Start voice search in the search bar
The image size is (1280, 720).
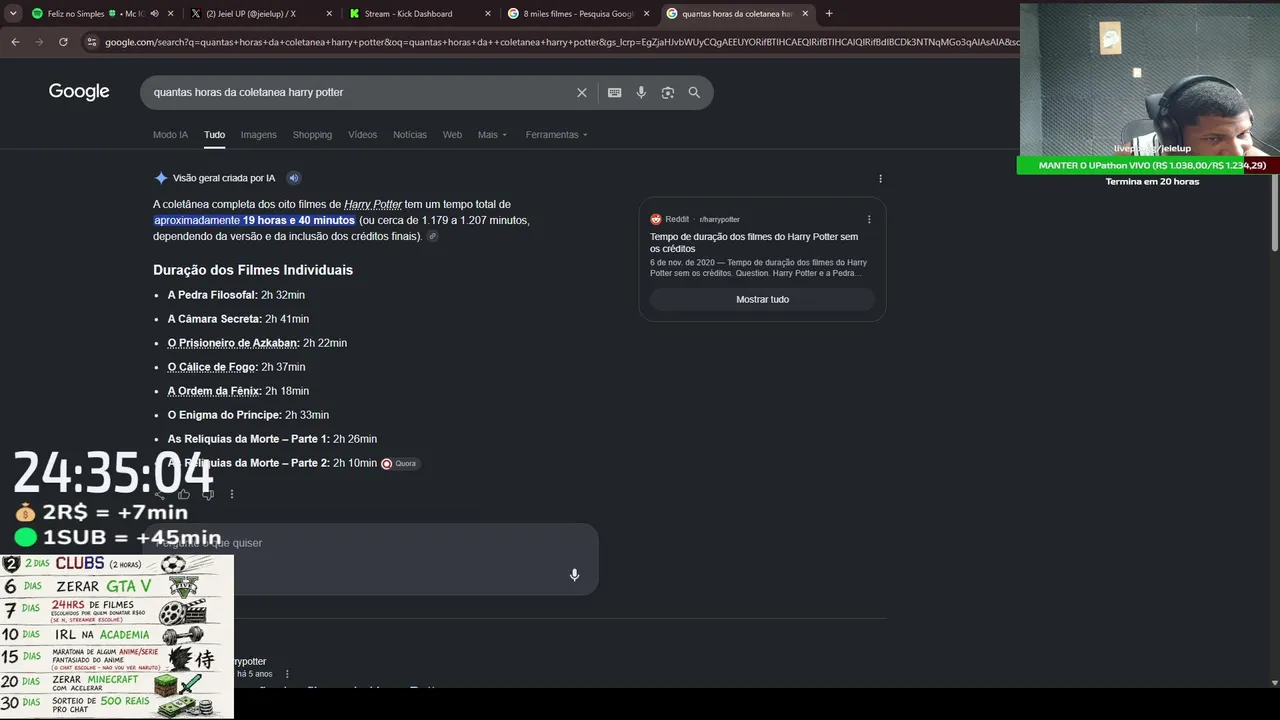click(x=641, y=93)
